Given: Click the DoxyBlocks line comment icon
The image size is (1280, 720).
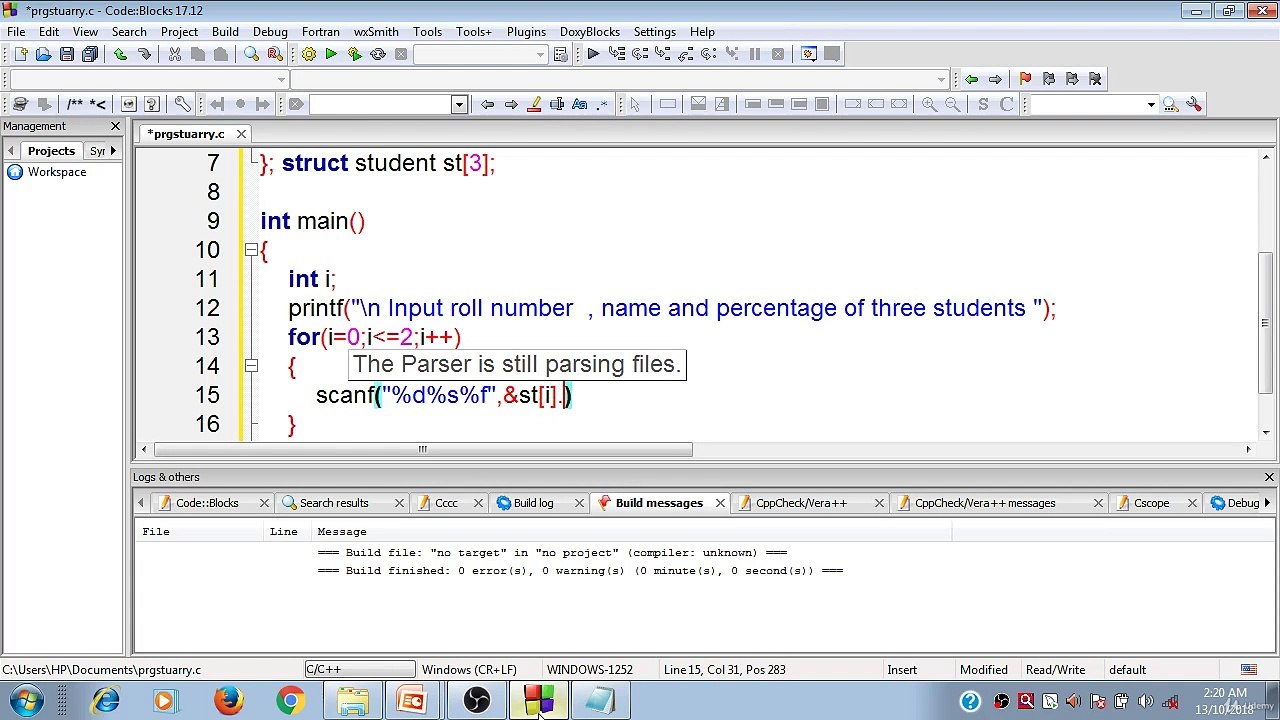Looking at the screenshot, I should (98, 104).
